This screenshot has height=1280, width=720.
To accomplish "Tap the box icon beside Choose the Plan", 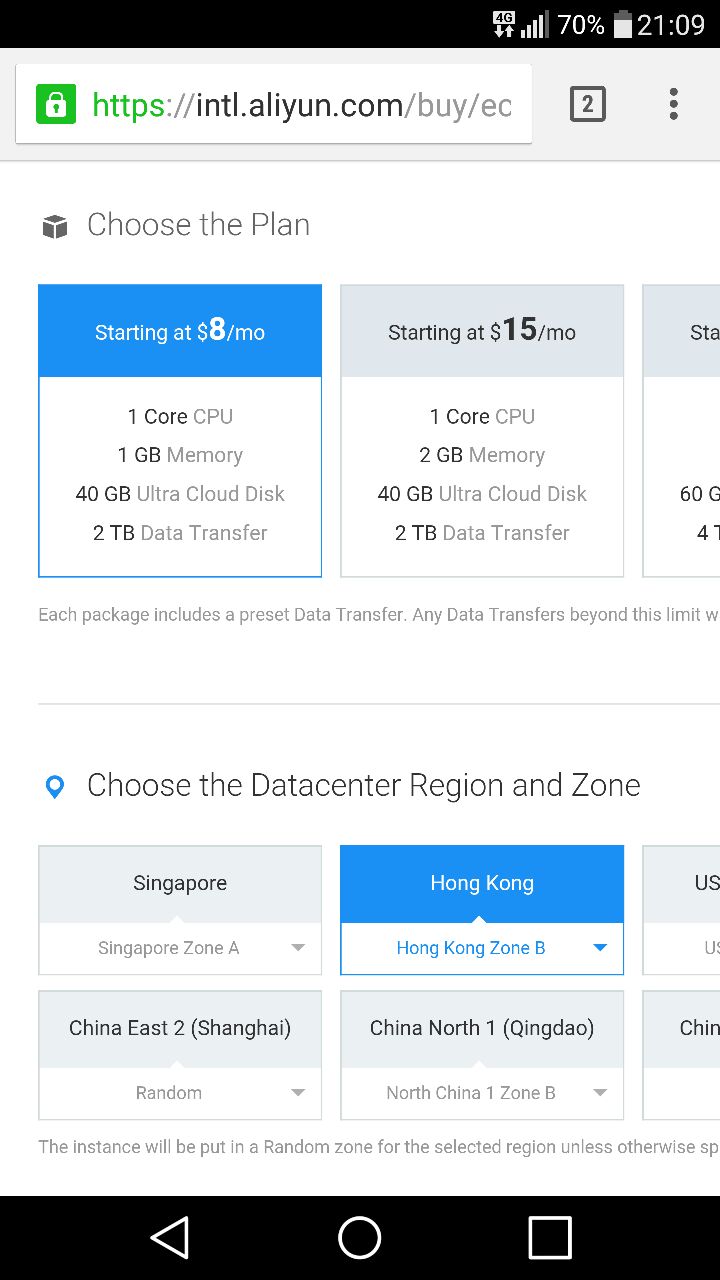I will pyautogui.click(x=55, y=227).
